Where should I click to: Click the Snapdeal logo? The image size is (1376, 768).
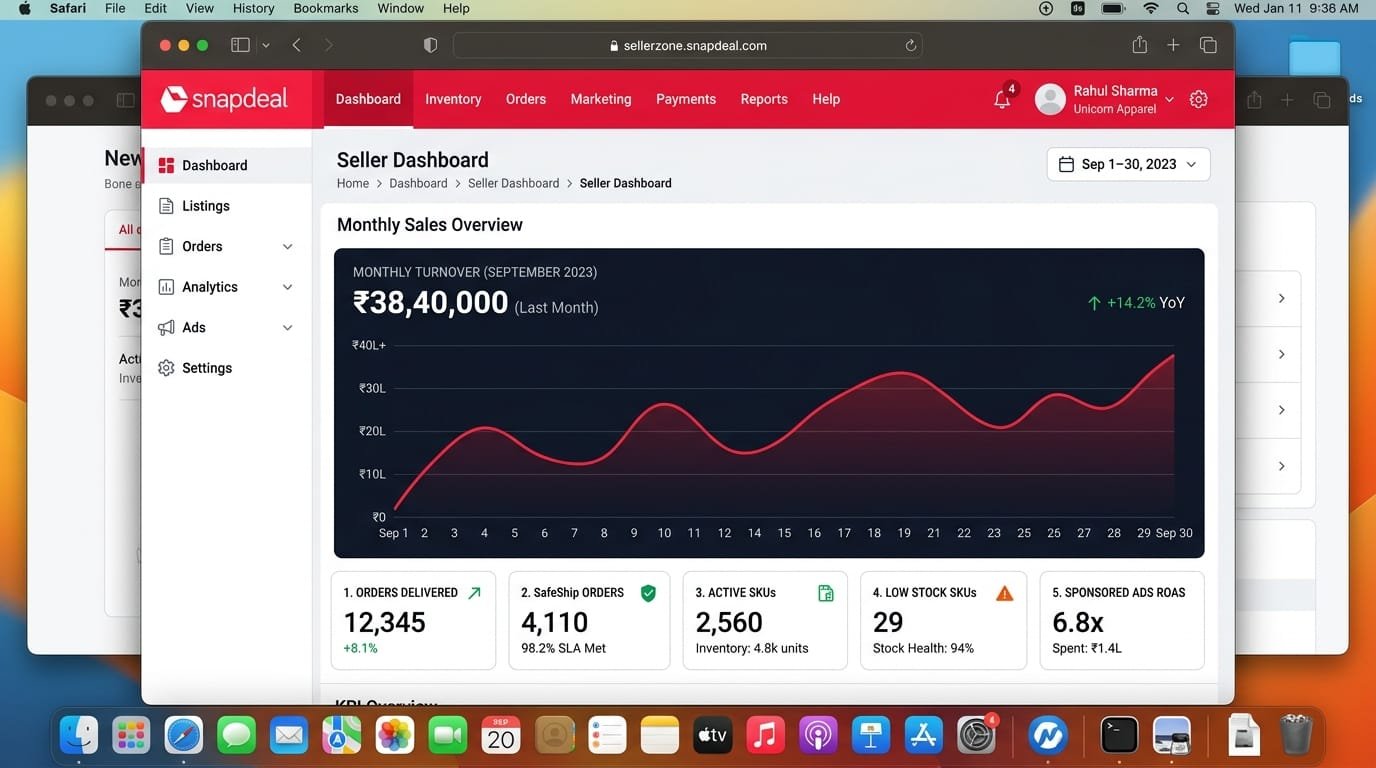(224, 99)
